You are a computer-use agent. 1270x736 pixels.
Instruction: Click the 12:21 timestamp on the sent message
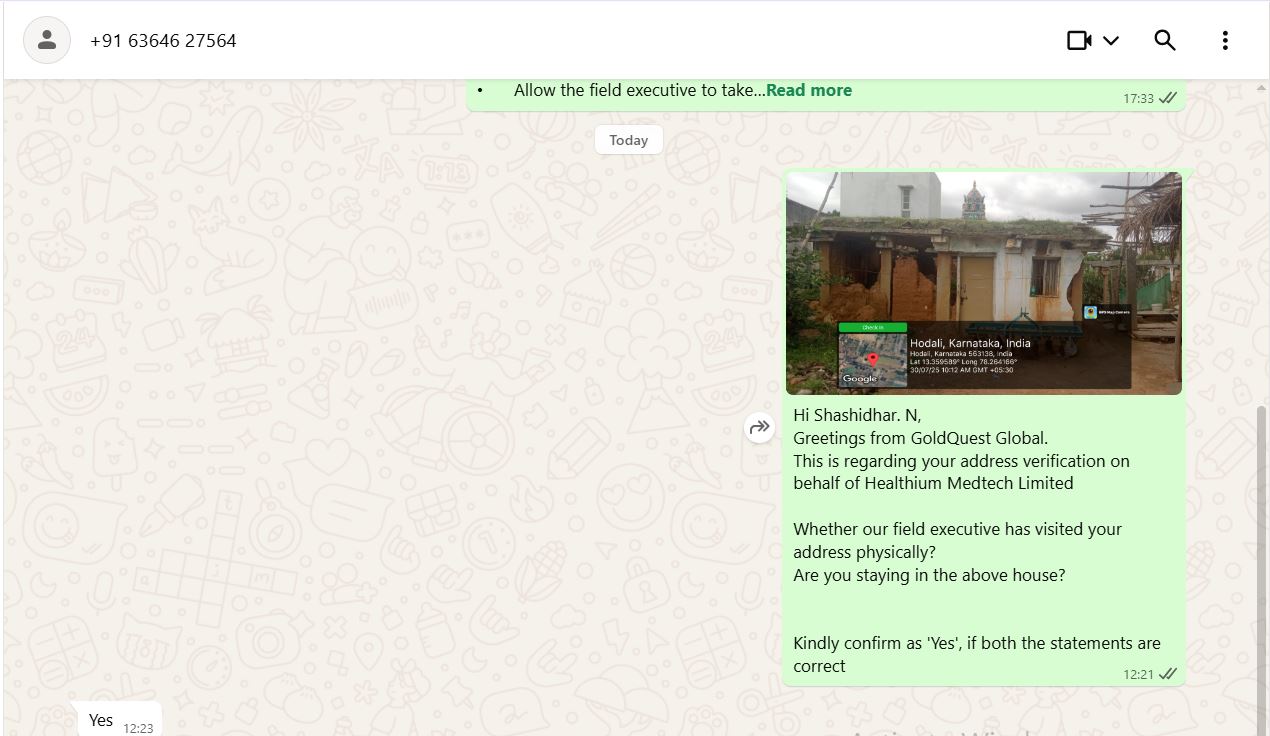point(1138,674)
